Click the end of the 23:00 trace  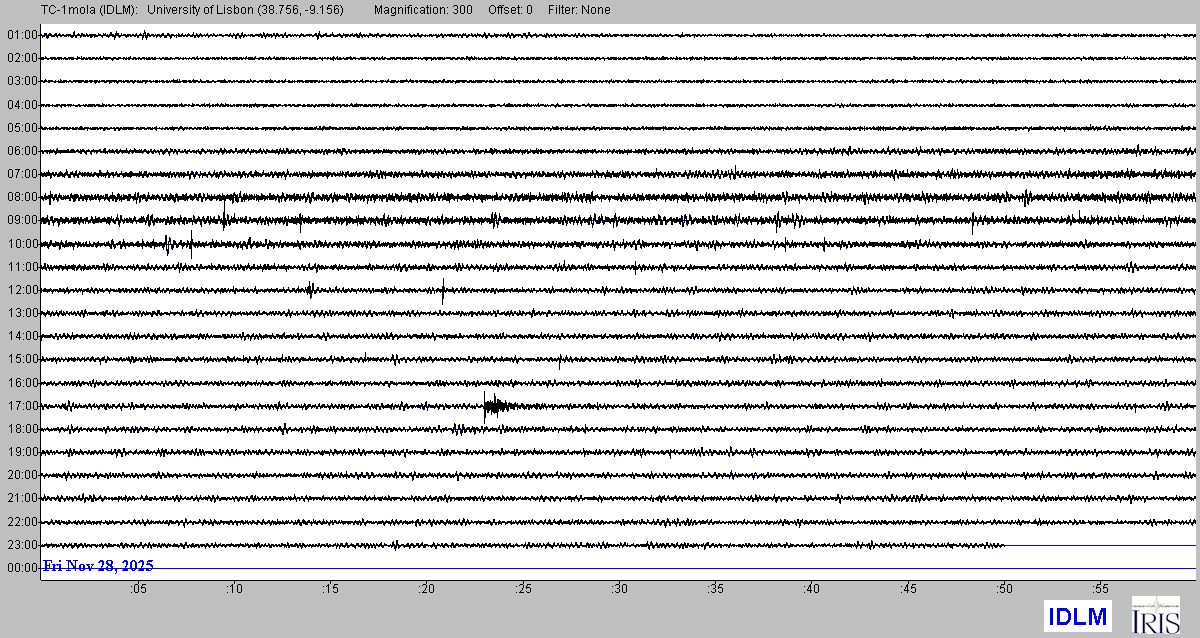tap(1003, 545)
